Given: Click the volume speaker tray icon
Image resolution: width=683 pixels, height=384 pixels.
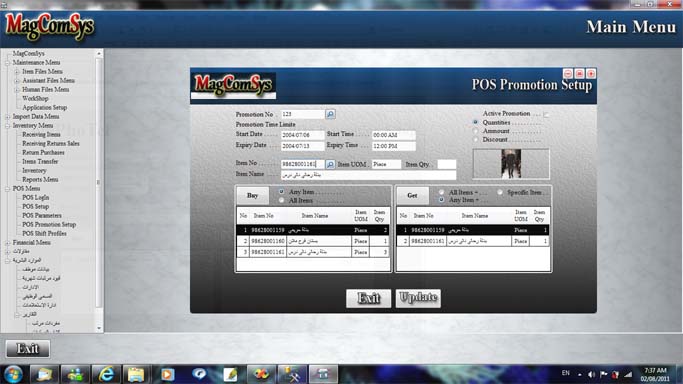Looking at the screenshot, I should coord(591,374).
